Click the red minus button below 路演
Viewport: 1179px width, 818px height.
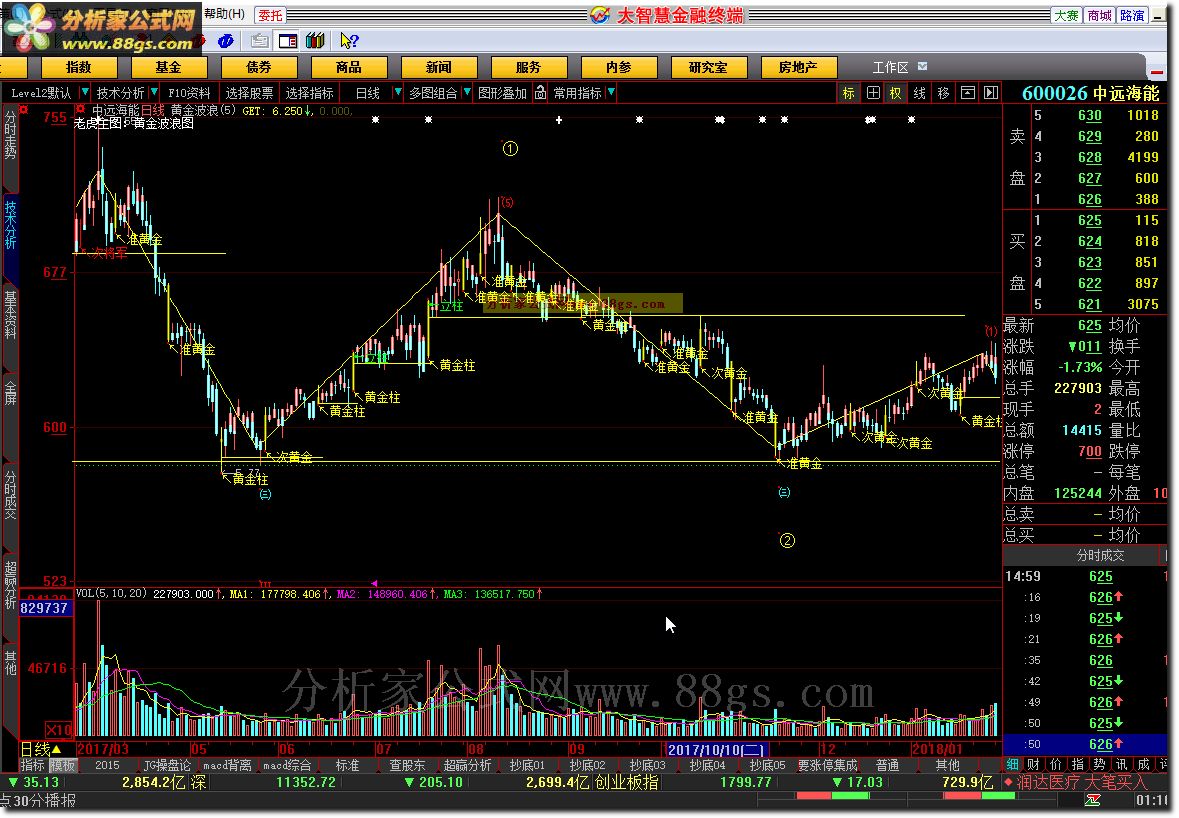[1157, 71]
